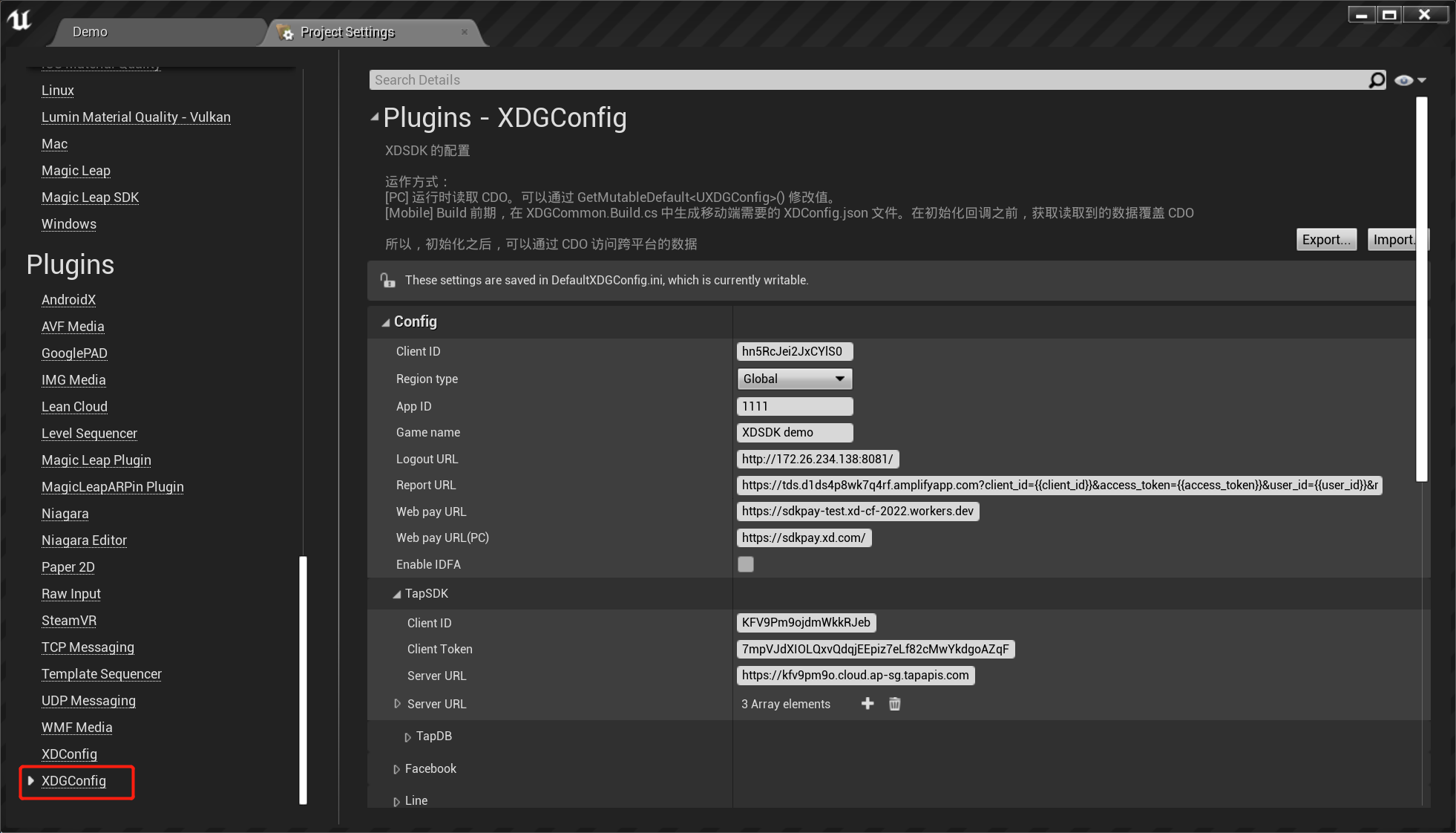The height and width of the screenshot is (833, 1456).
Task: Open SteamVR plugin settings
Action: [x=69, y=621]
